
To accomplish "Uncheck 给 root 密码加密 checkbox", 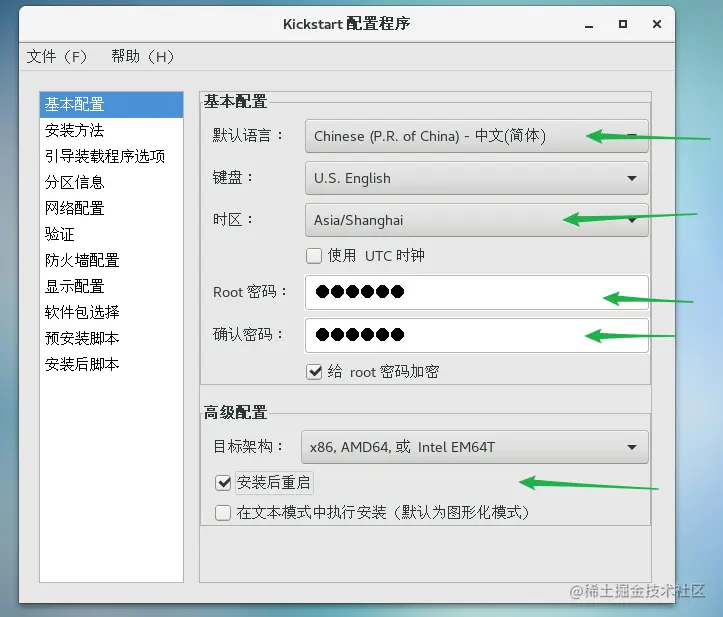I will coord(314,372).
